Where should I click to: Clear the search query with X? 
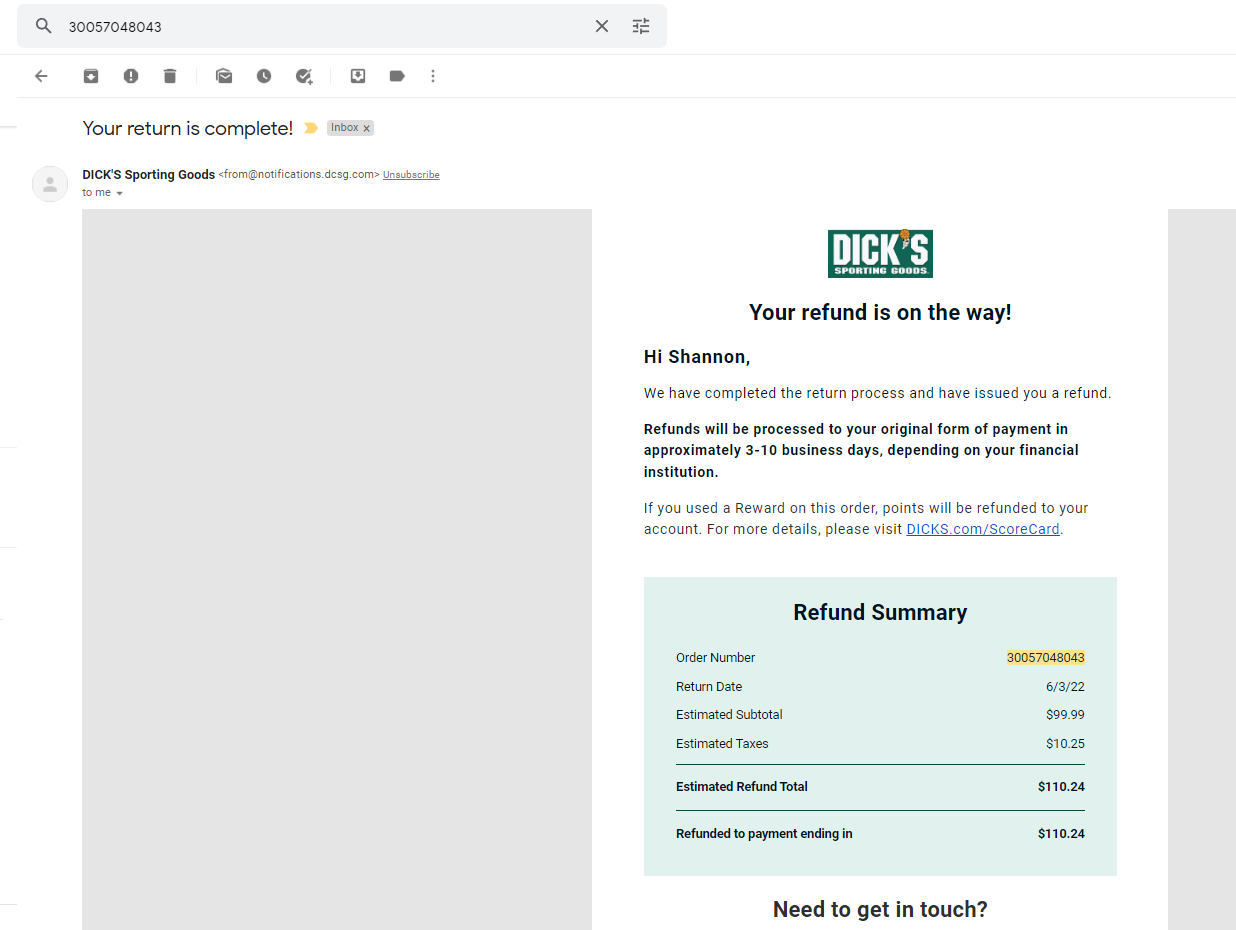point(602,26)
